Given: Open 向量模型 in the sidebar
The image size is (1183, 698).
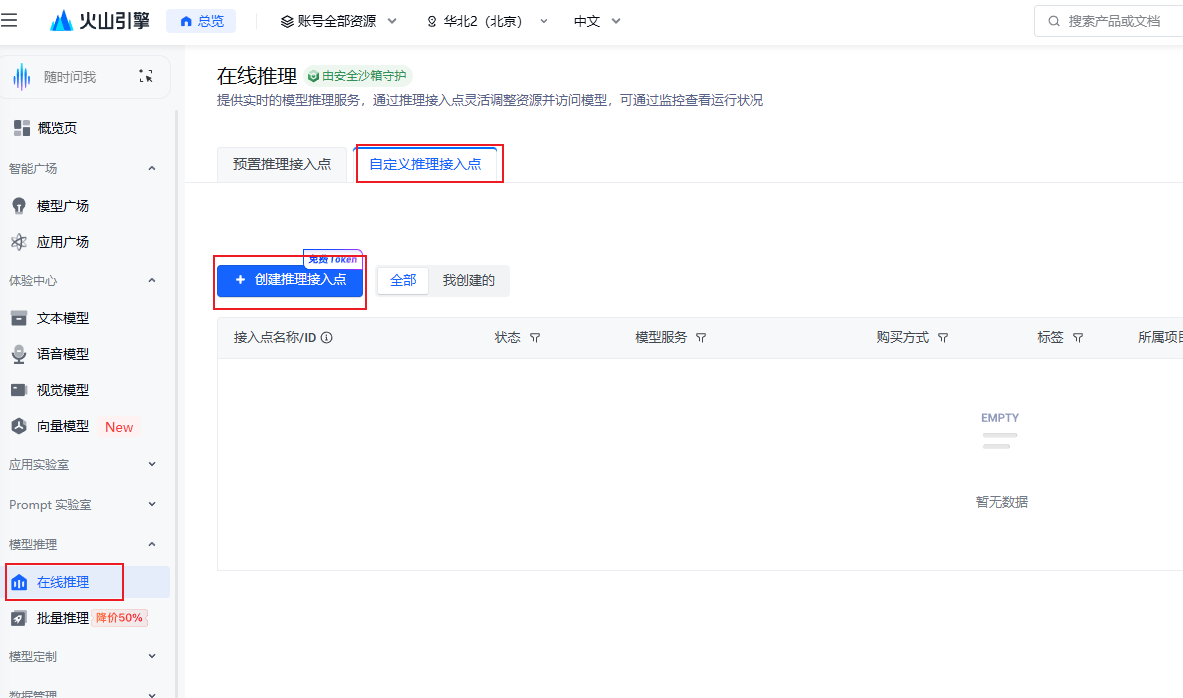Looking at the screenshot, I should tap(63, 426).
